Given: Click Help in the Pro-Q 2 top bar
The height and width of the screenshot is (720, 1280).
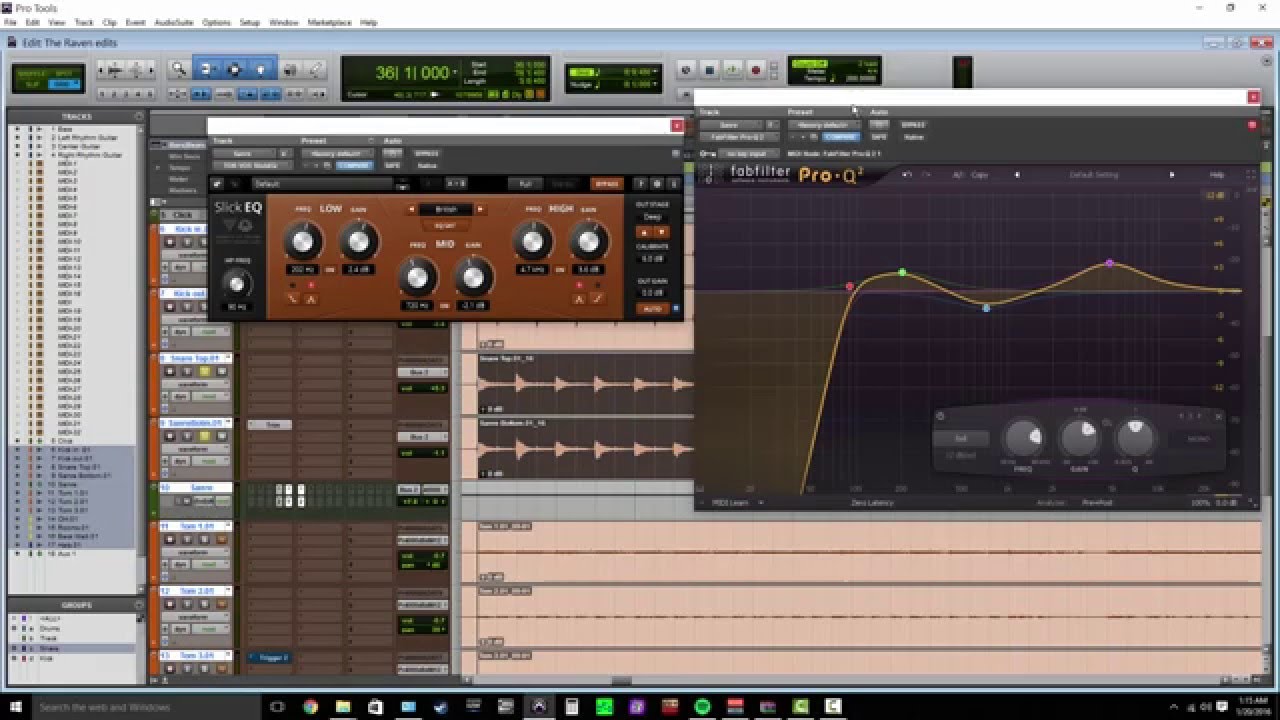Looking at the screenshot, I should coord(1217,175).
